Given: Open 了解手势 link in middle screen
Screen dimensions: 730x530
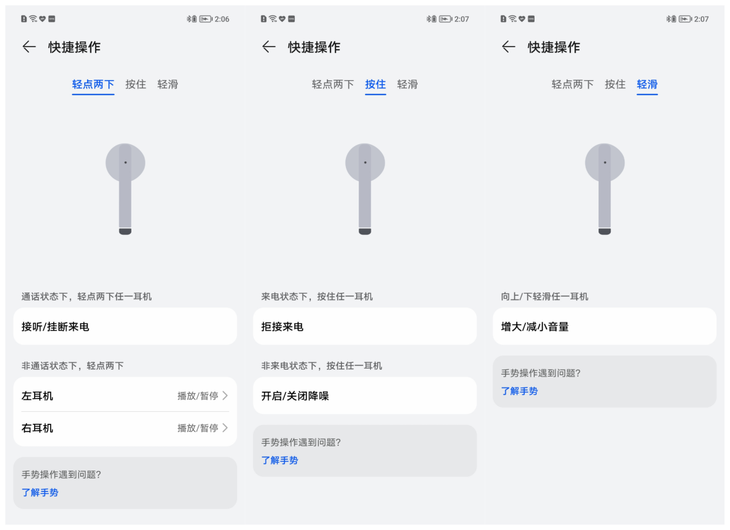Looking at the screenshot, I should [280, 461].
